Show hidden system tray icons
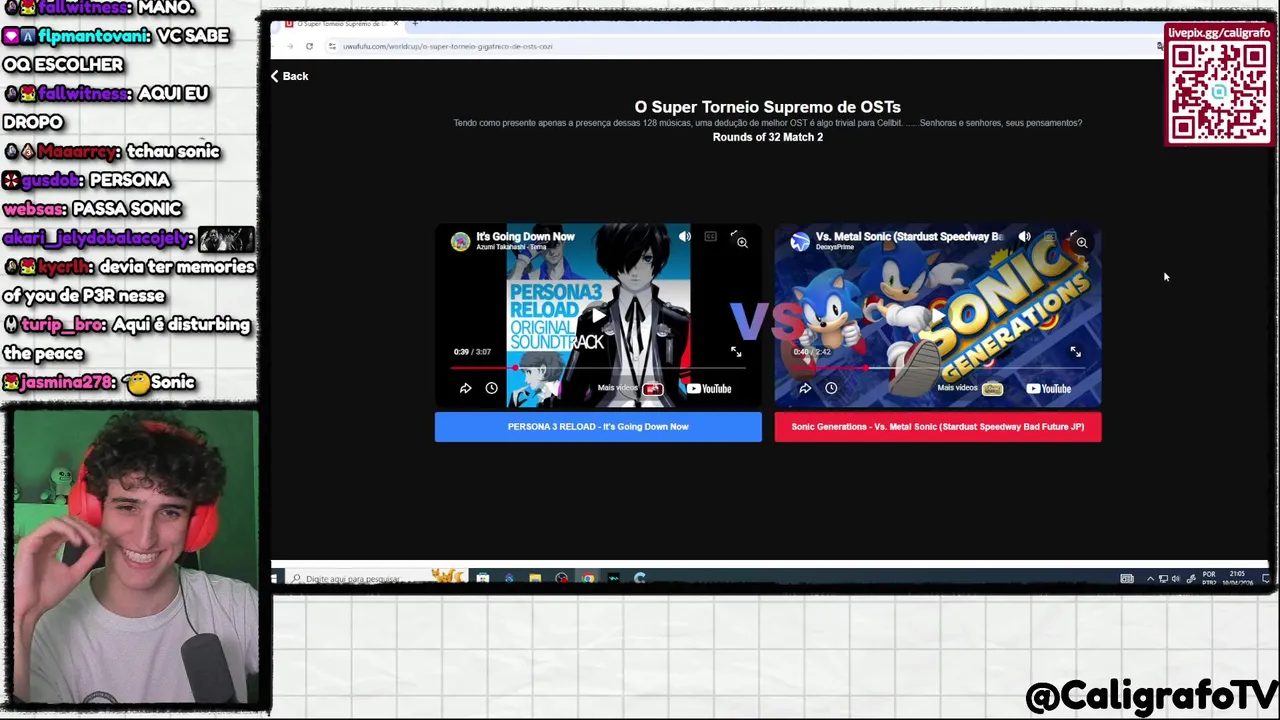This screenshot has width=1280, height=720. [1149, 579]
